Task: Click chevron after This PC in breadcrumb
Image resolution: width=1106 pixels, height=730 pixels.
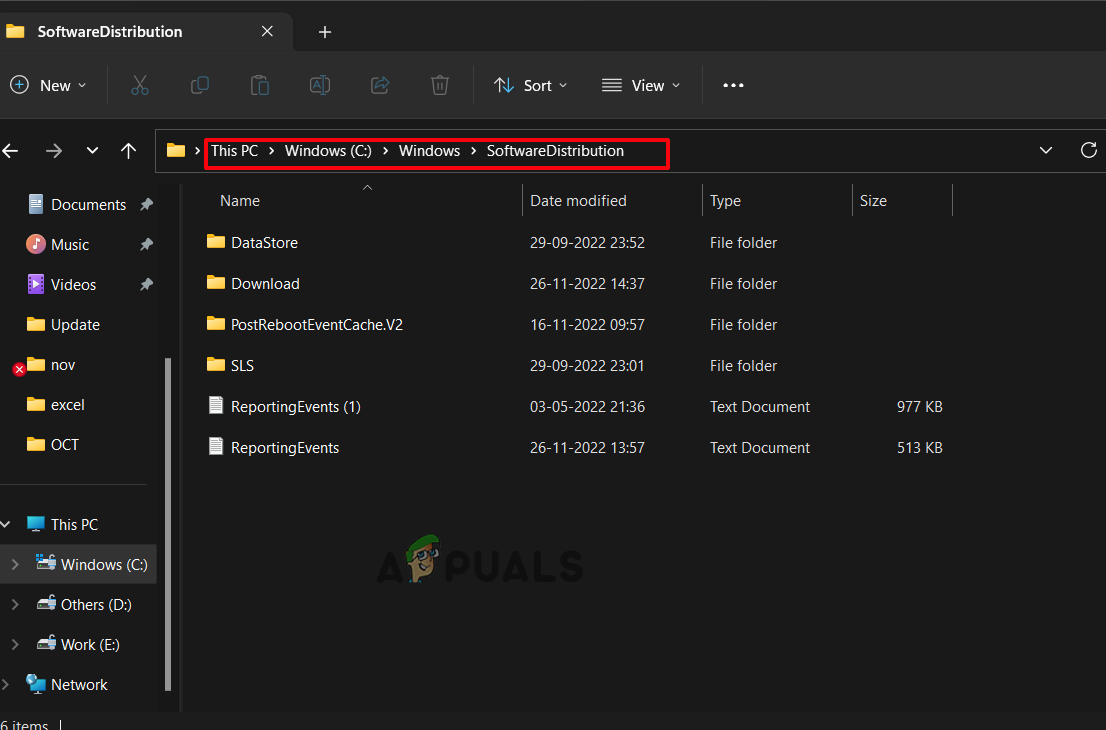Action: pyautogui.click(x=272, y=151)
